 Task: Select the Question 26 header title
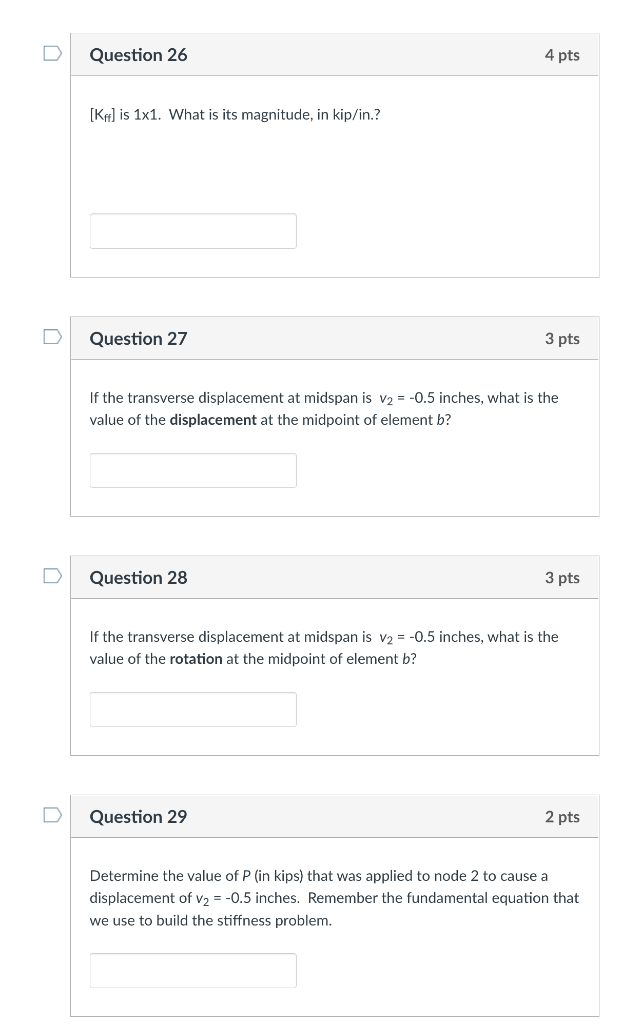click(138, 55)
